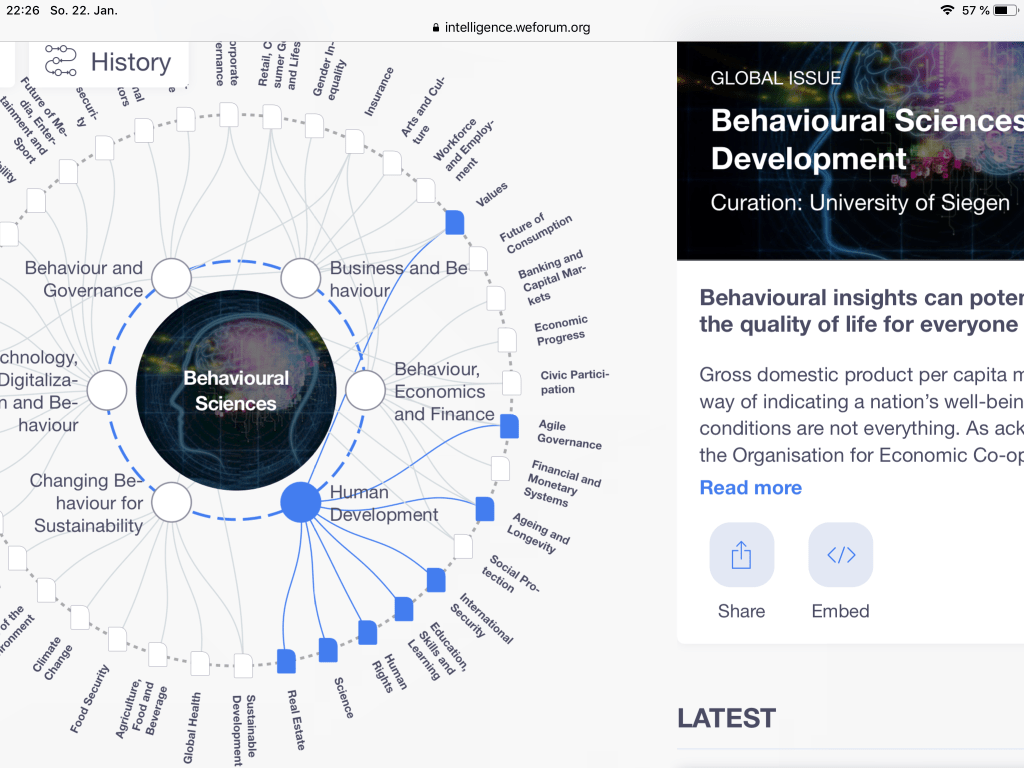Tap the Embed code icon
This screenshot has height=768, width=1024.
tap(840, 555)
